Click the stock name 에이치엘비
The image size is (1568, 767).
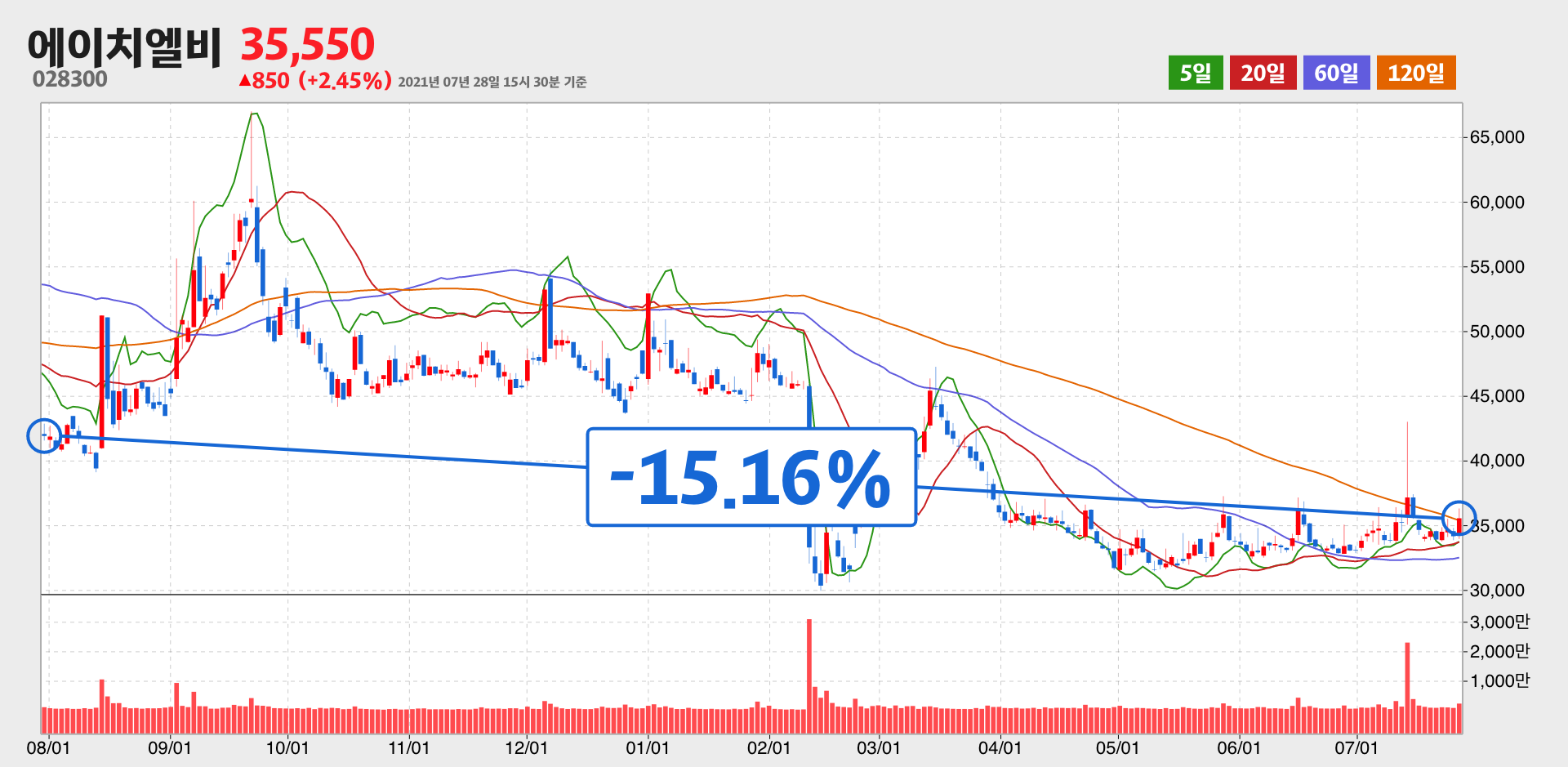tap(124, 47)
